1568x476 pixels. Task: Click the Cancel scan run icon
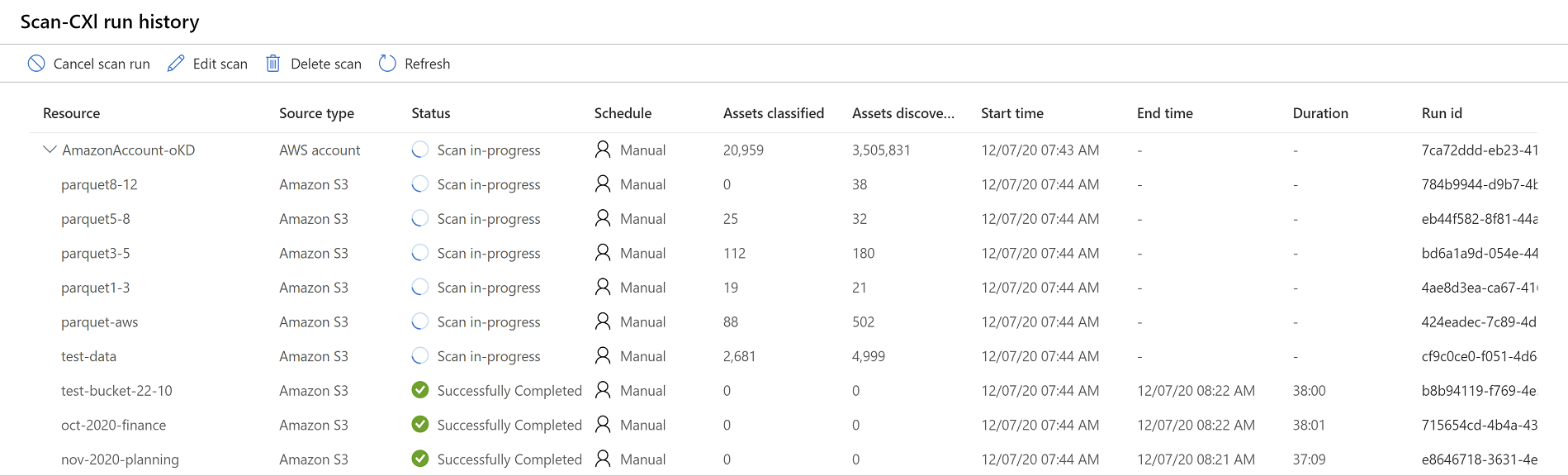pos(36,64)
